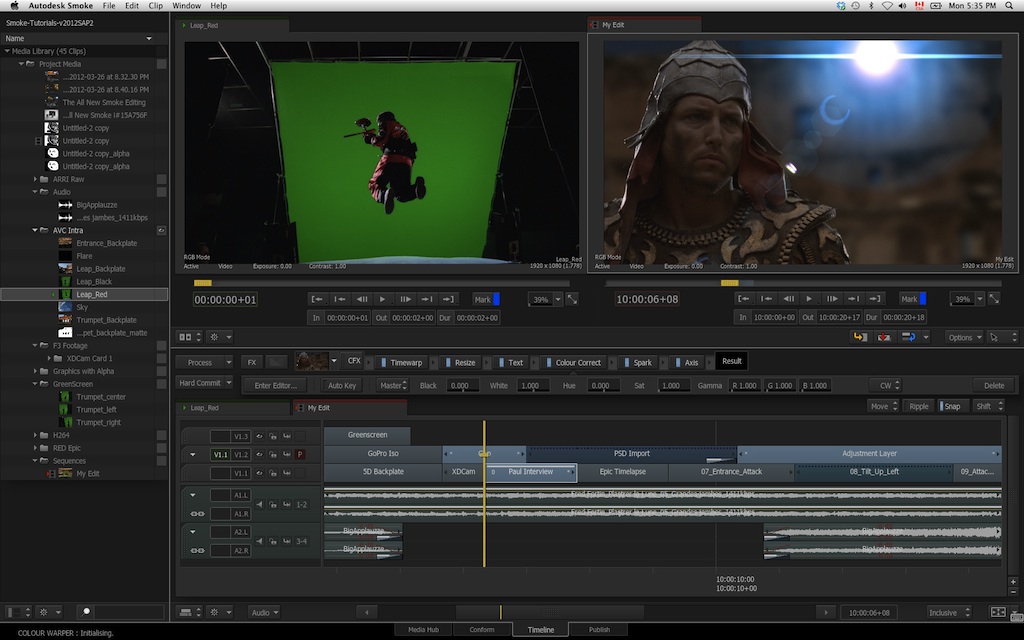Play the My Edit record viewer
The height and width of the screenshot is (640, 1024).
coord(809,298)
